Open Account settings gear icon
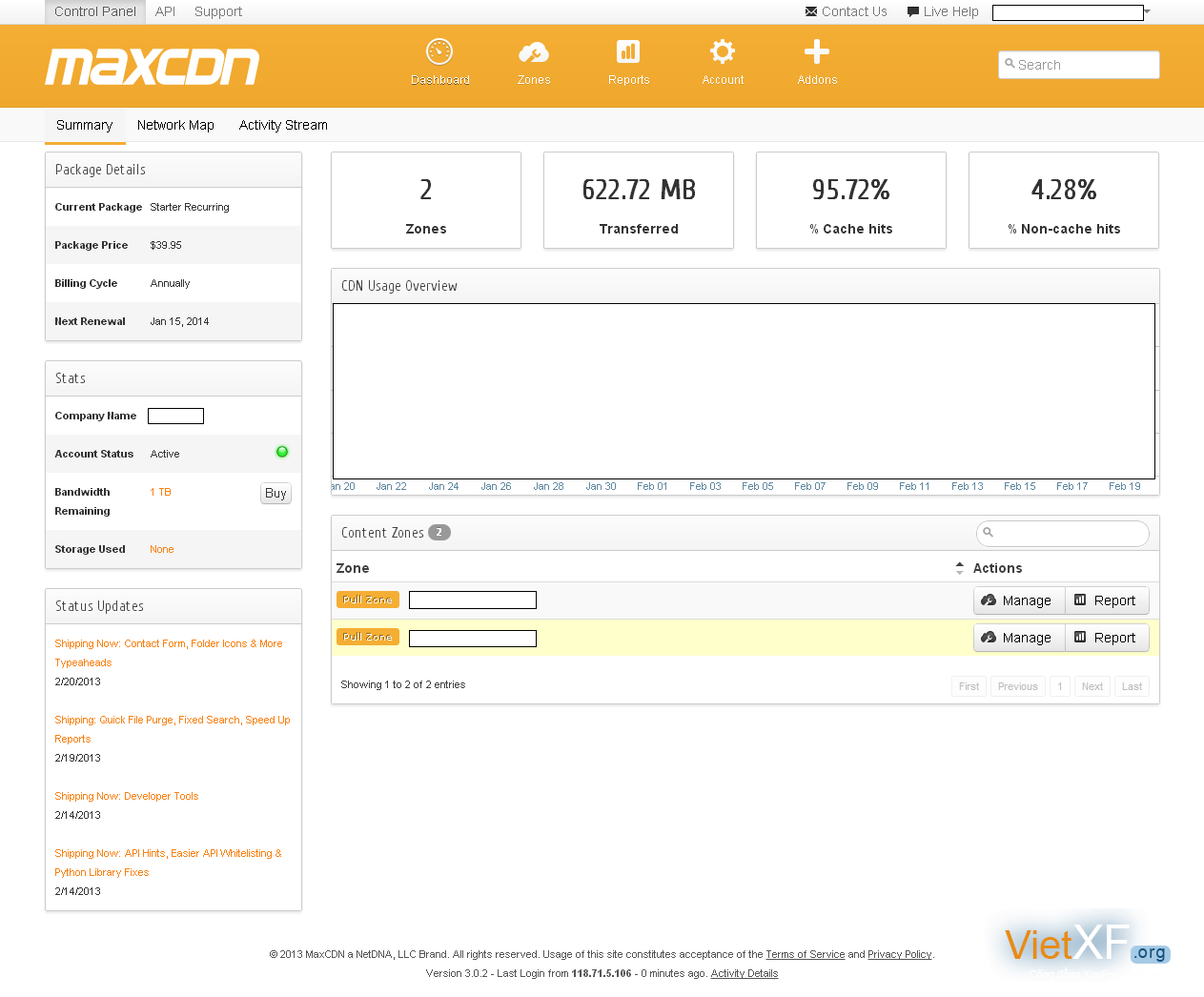The image size is (1204, 997). click(723, 51)
